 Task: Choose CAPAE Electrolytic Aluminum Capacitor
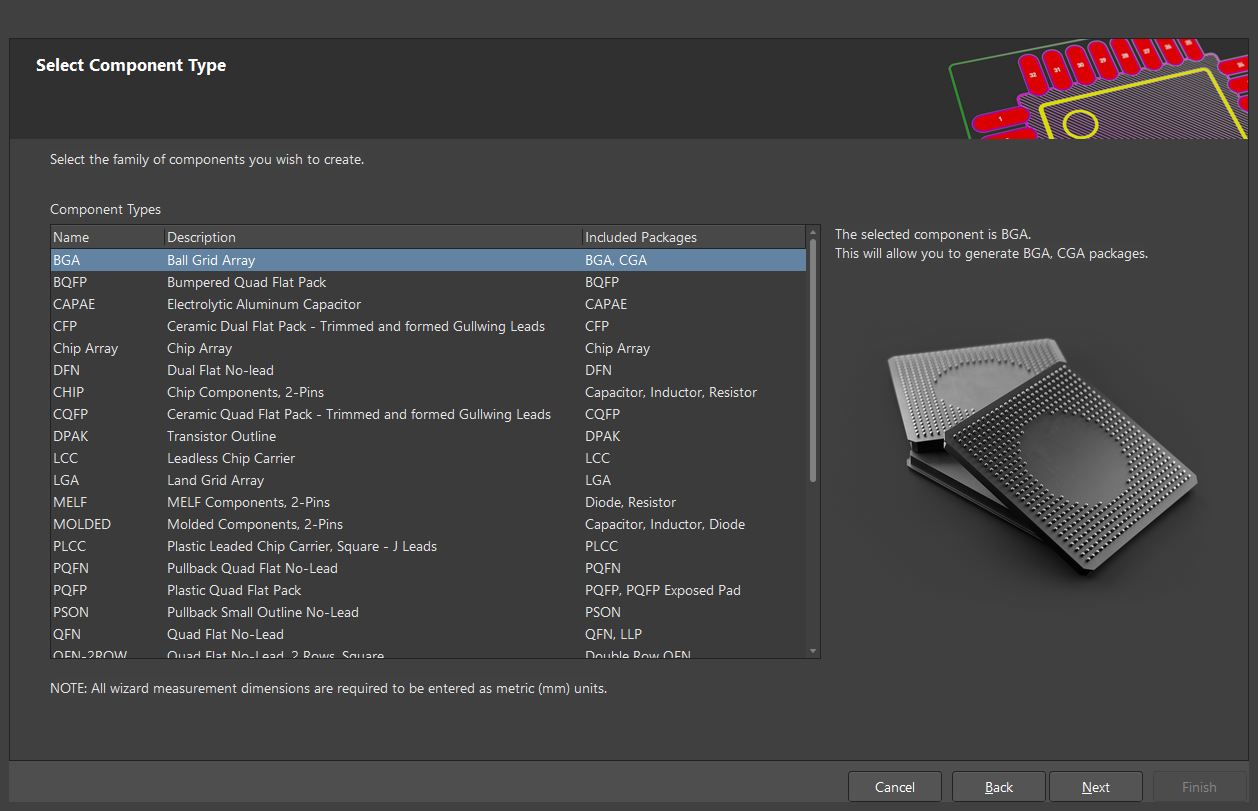coord(428,304)
